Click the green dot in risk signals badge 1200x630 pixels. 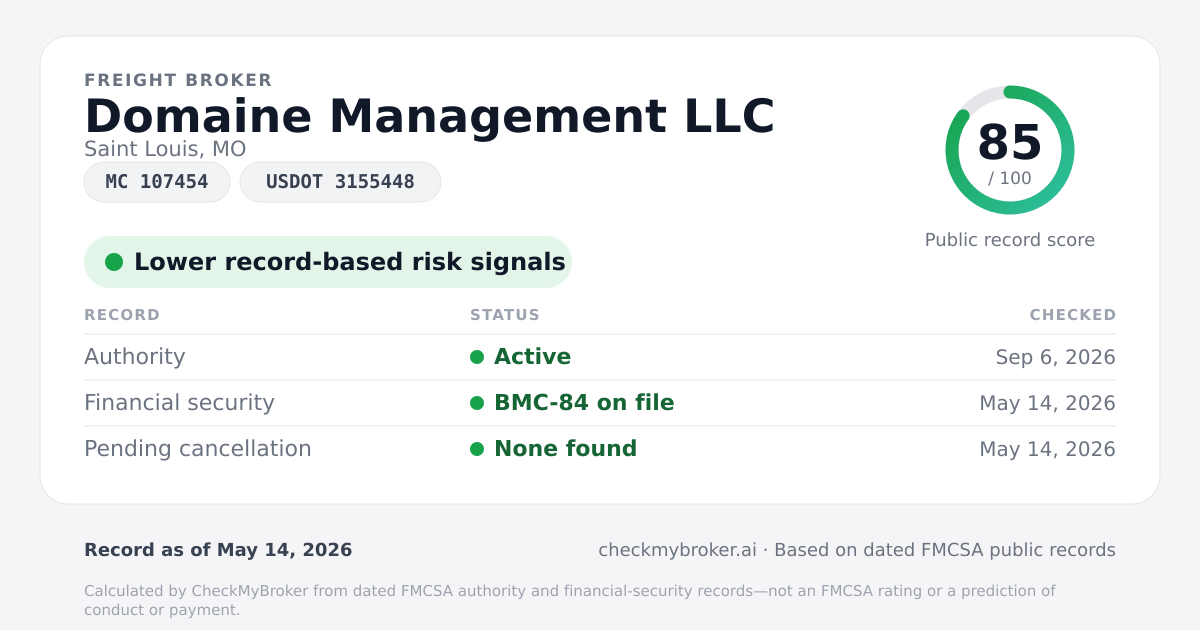pyautogui.click(x=114, y=262)
